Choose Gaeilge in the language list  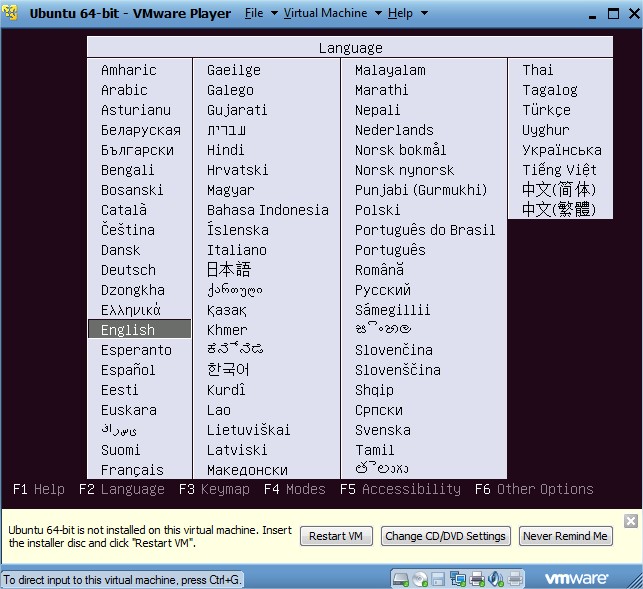(x=233, y=70)
